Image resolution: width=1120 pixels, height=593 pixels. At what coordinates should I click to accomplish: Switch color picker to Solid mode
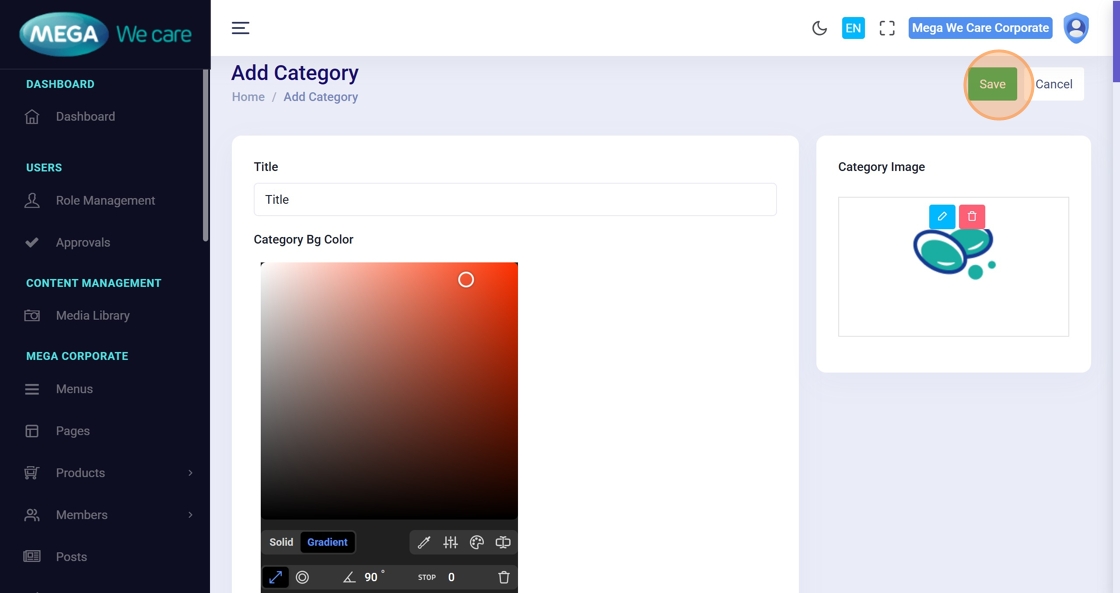click(x=281, y=542)
